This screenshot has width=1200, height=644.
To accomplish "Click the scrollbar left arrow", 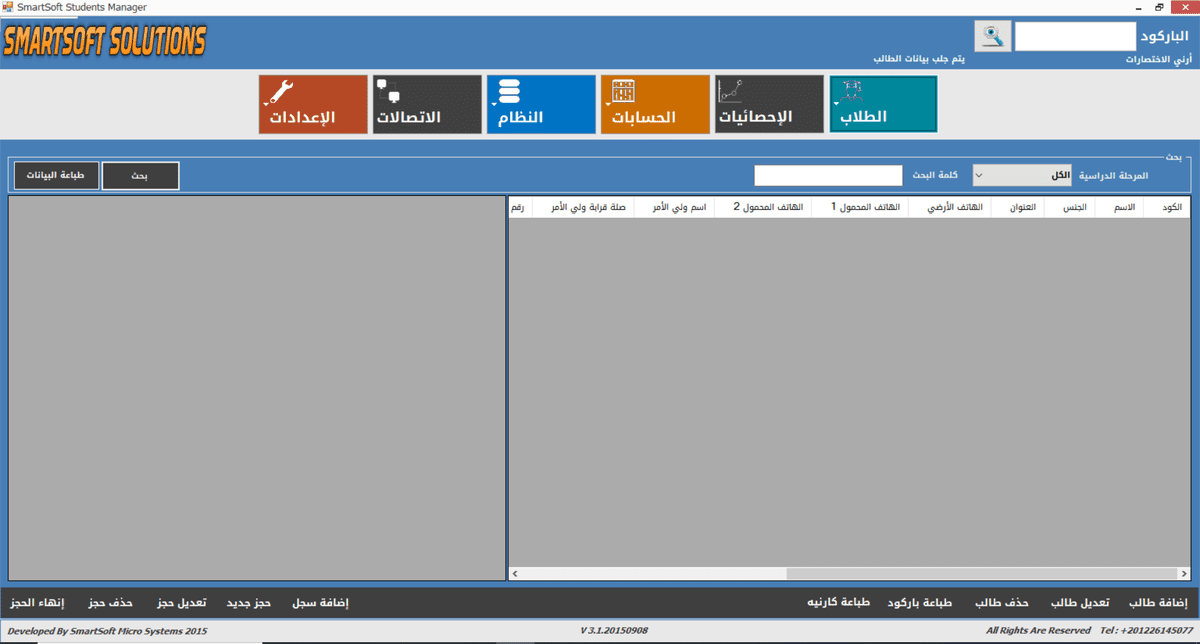I will 516,574.
